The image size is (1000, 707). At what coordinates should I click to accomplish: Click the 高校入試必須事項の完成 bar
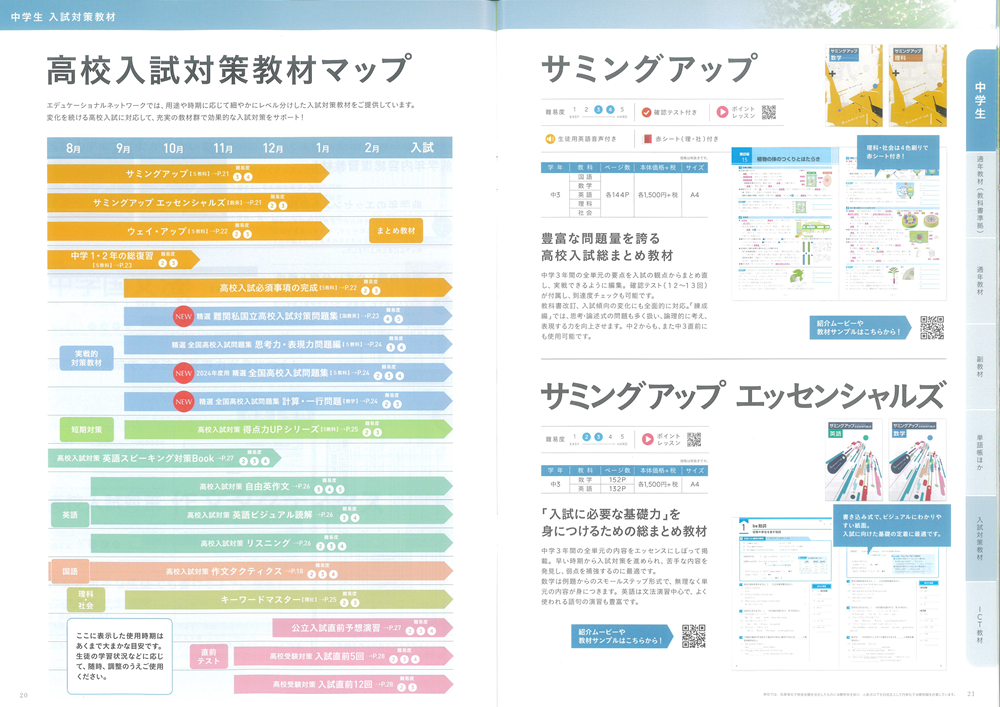(x=288, y=288)
